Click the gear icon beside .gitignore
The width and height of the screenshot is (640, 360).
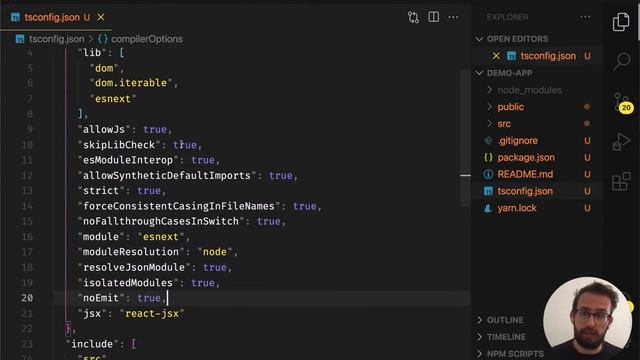tap(488, 141)
